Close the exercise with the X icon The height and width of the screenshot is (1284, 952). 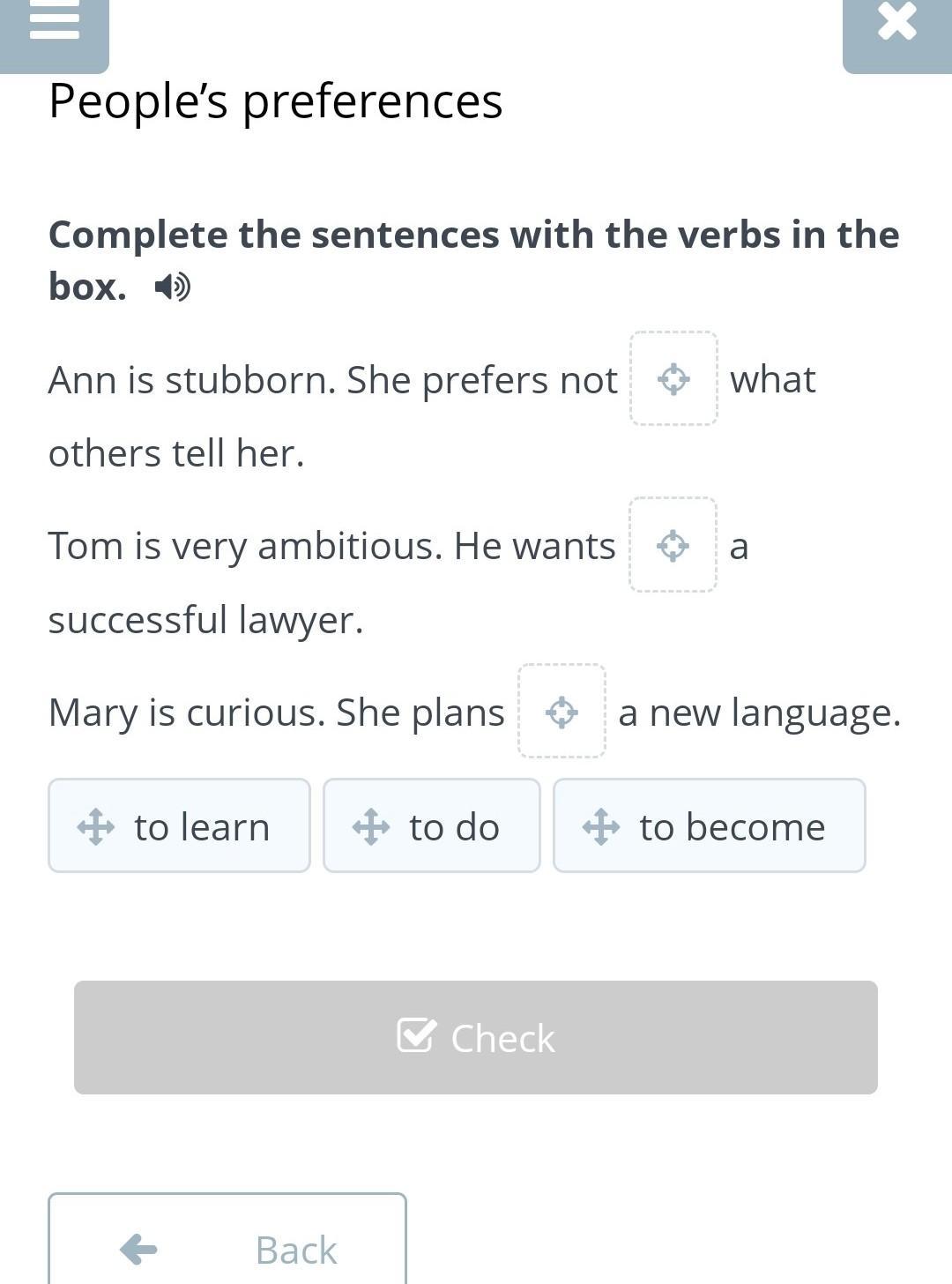(897, 21)
